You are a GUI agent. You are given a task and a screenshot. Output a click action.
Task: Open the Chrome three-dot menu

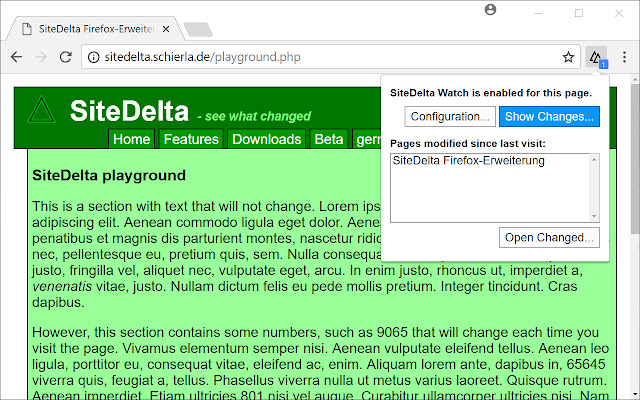624,57
